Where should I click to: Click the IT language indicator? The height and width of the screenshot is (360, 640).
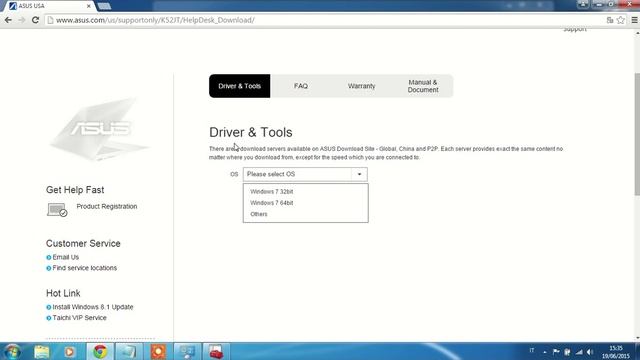[531, 350]
